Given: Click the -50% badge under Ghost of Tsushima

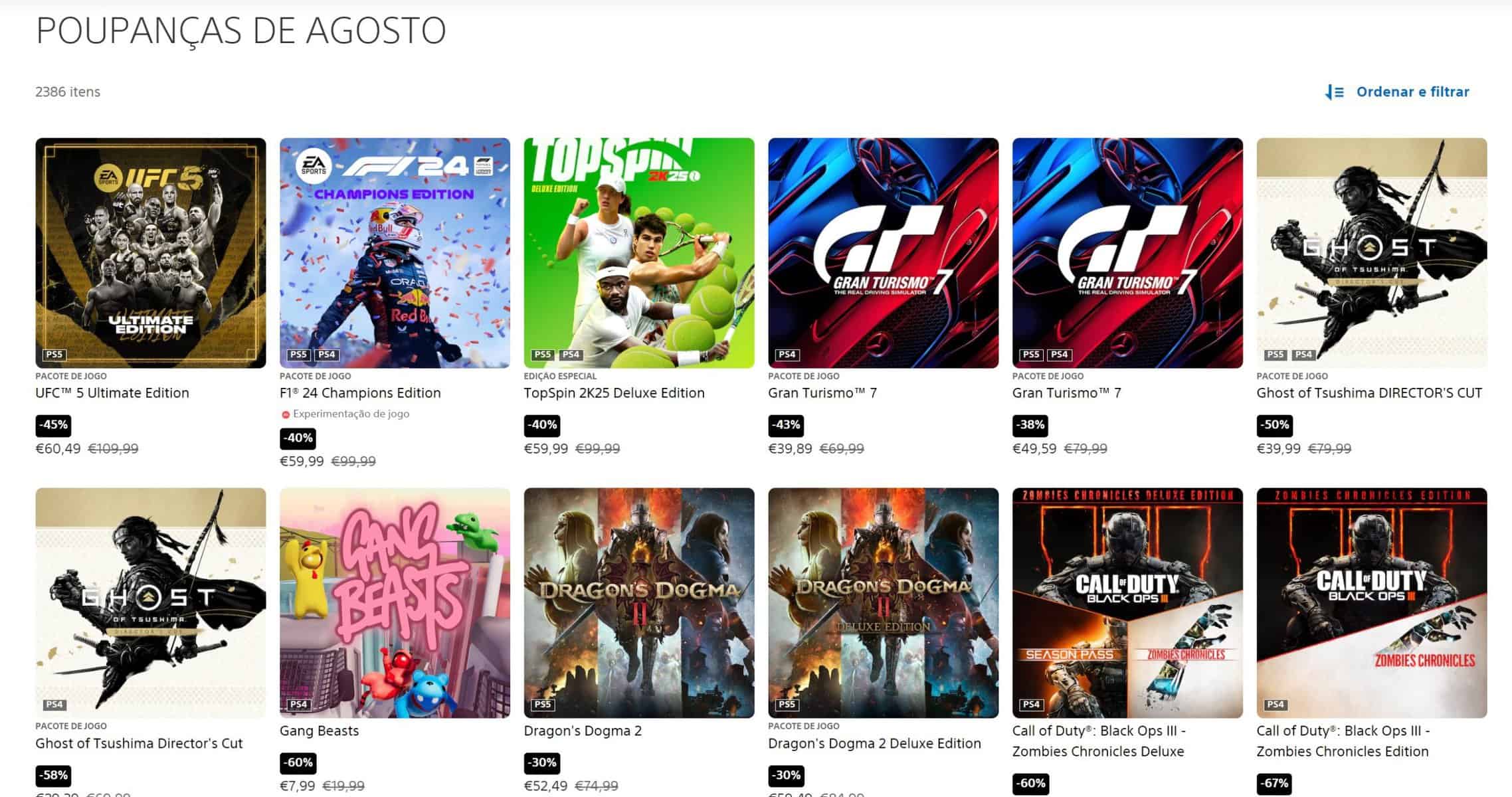Looking at the screenshot, I should tap(1274, 425).
